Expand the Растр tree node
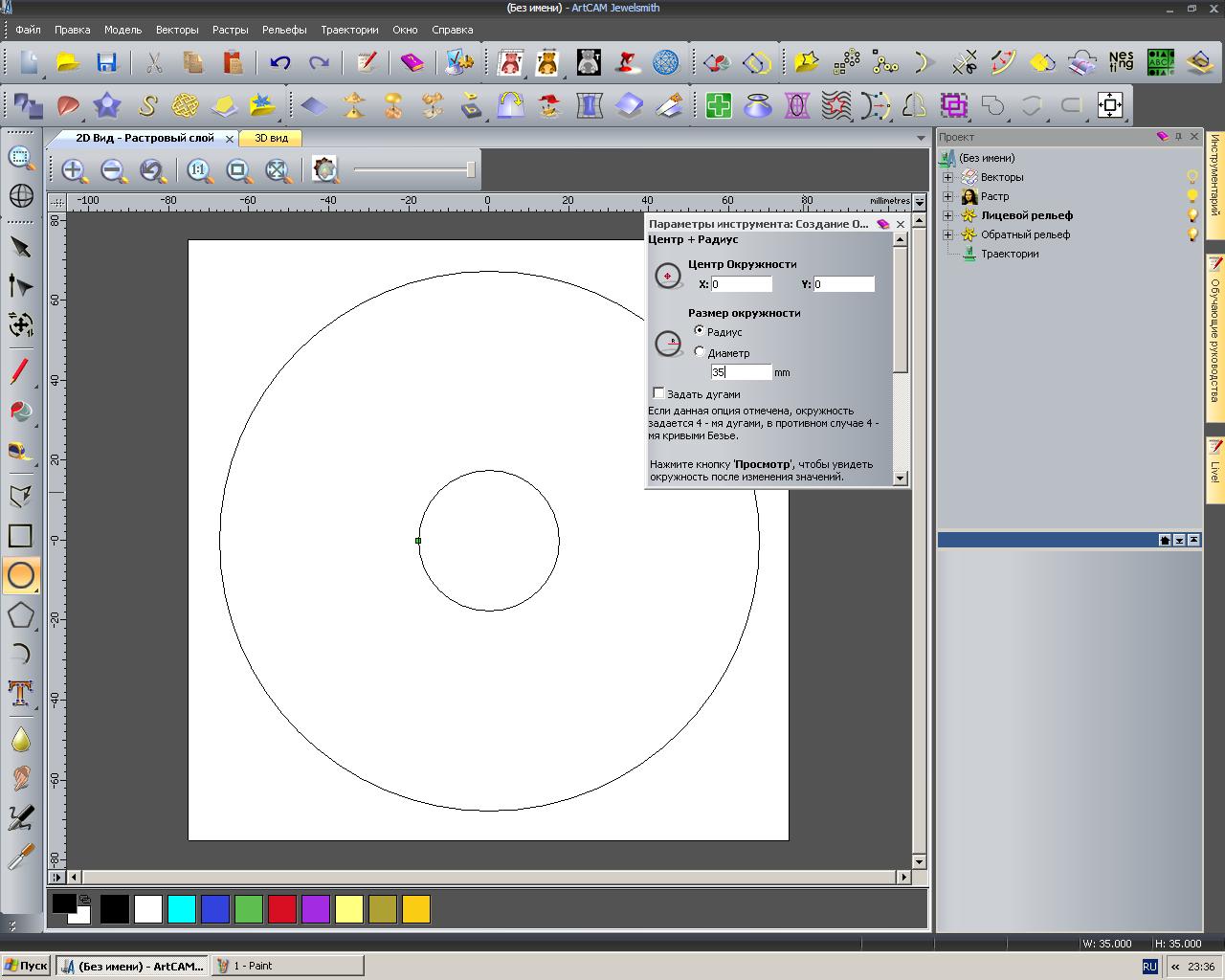Screen dimensions: 1225x980 pyautogui.click(x=947, y=196)
